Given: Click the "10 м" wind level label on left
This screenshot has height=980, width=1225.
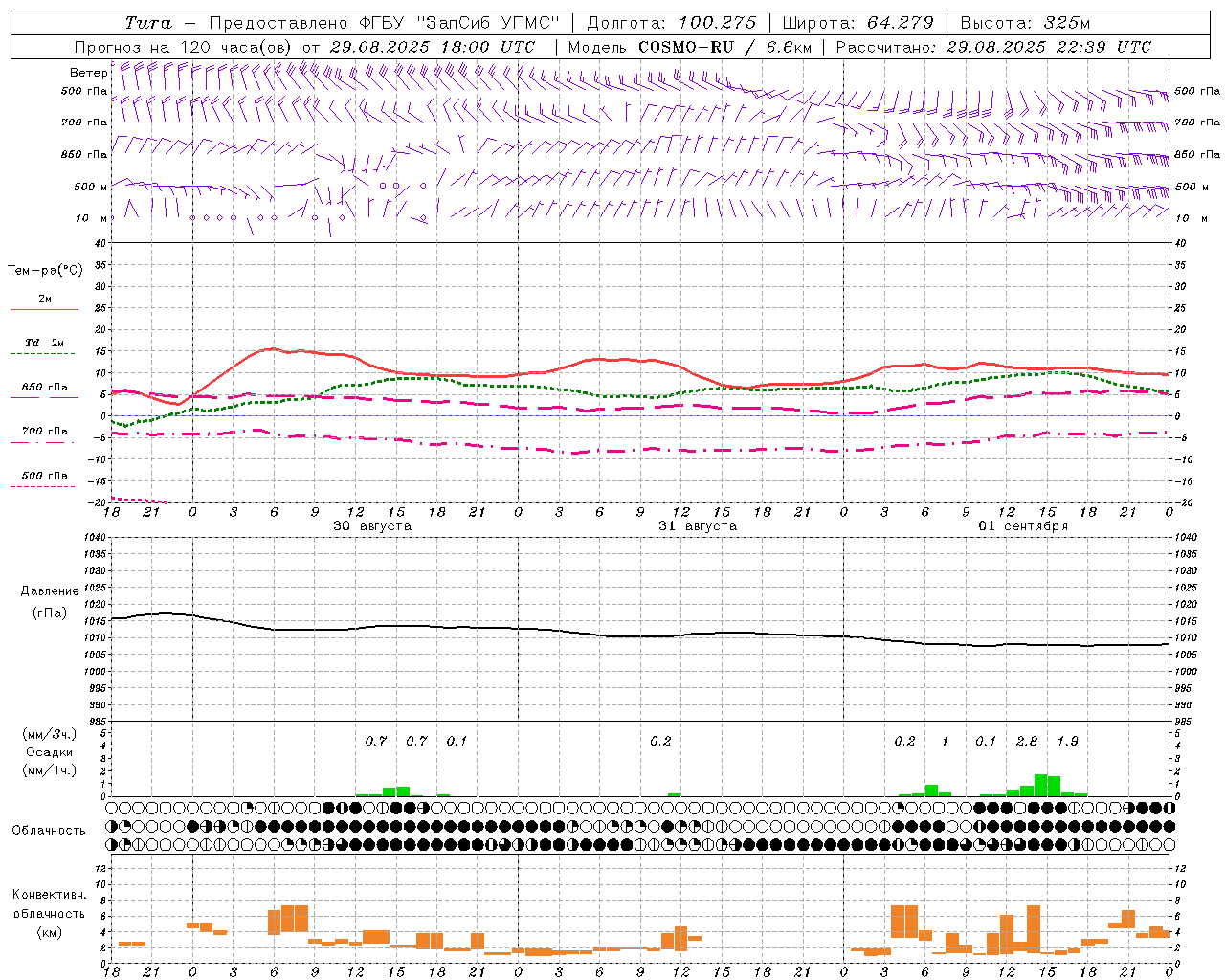Looking at the screenshot, I should click(92, 219).
